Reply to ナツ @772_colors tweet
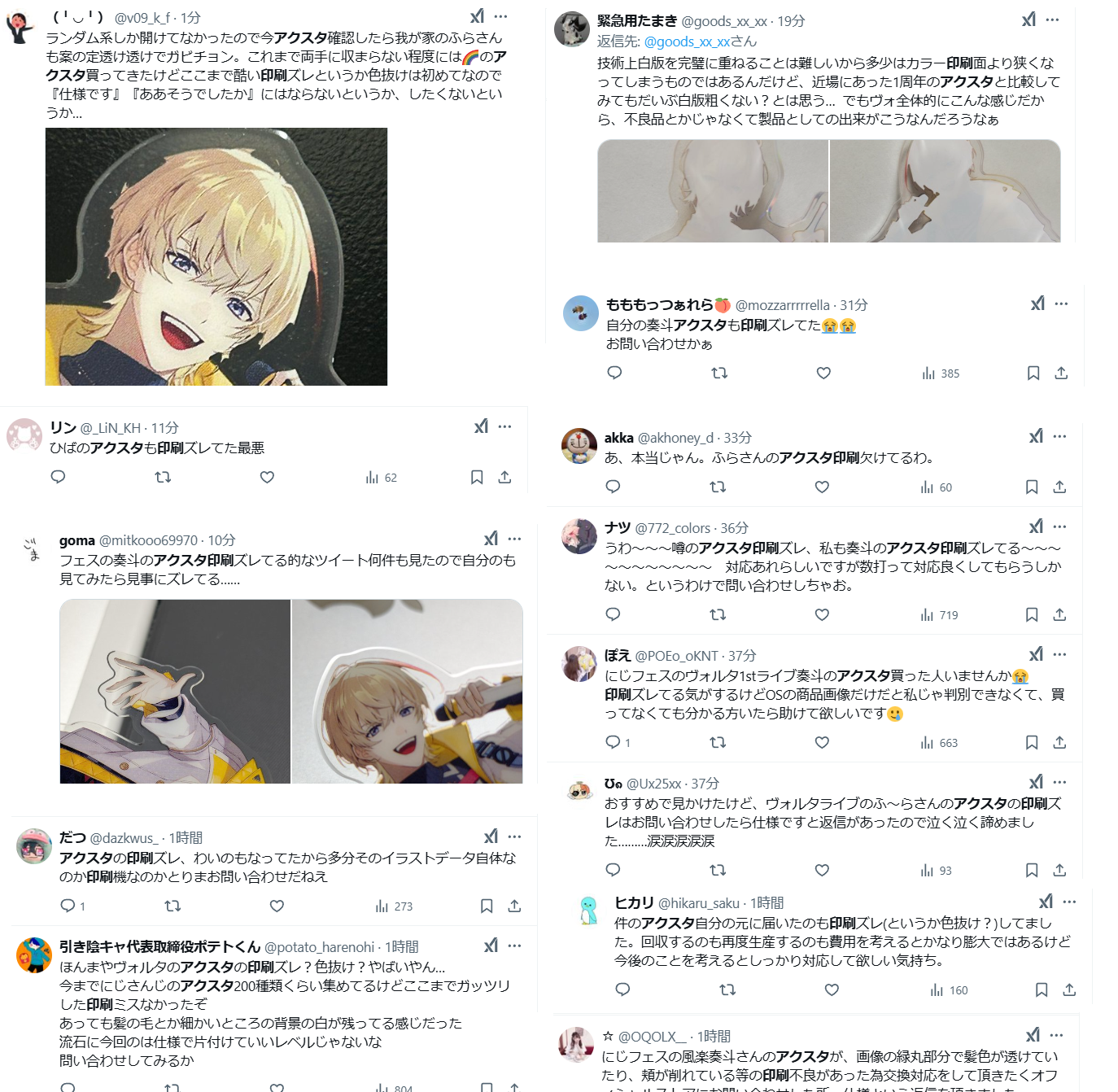This screenshot has width=1118, height=1092. coord(614,614)
